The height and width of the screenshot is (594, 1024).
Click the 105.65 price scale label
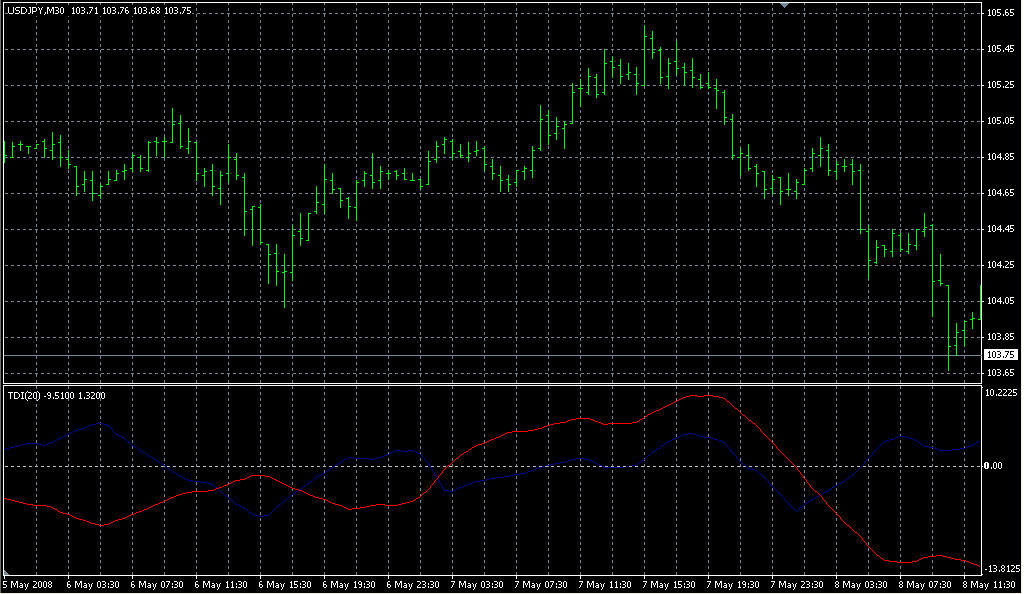(x=1001, y=13)
